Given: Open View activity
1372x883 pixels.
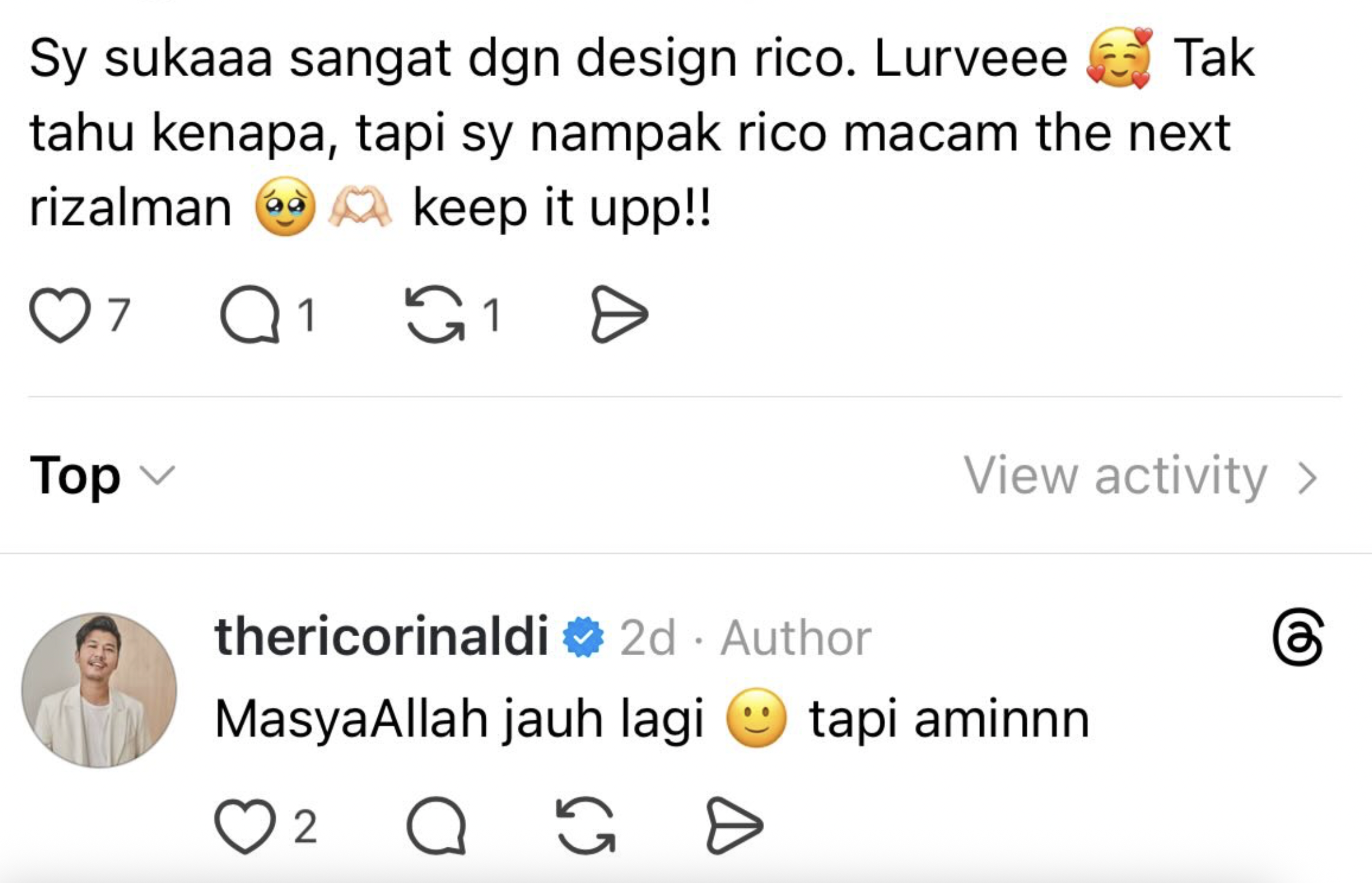Looking at the screenshot, I should 1115,475.
